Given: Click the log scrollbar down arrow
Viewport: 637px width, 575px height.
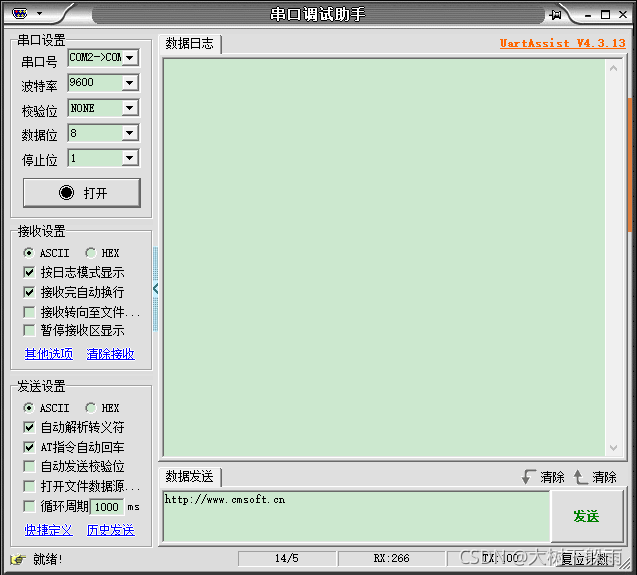Looking at the screenshot, I should [613, 447].
